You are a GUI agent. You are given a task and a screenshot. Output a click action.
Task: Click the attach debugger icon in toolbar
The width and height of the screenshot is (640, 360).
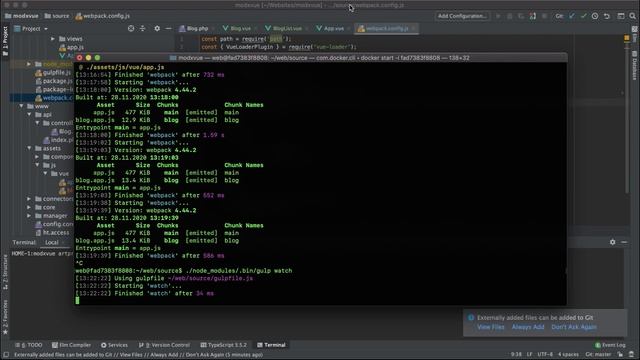tap(533, 16)
